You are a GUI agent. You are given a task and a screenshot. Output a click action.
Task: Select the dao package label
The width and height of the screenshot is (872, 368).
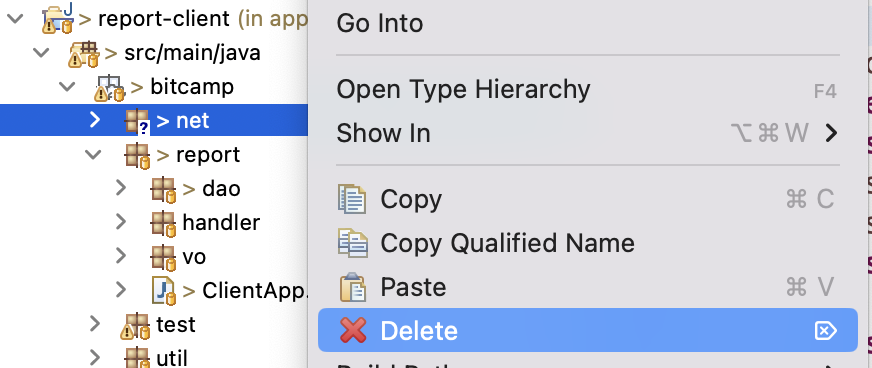(221, 189)
